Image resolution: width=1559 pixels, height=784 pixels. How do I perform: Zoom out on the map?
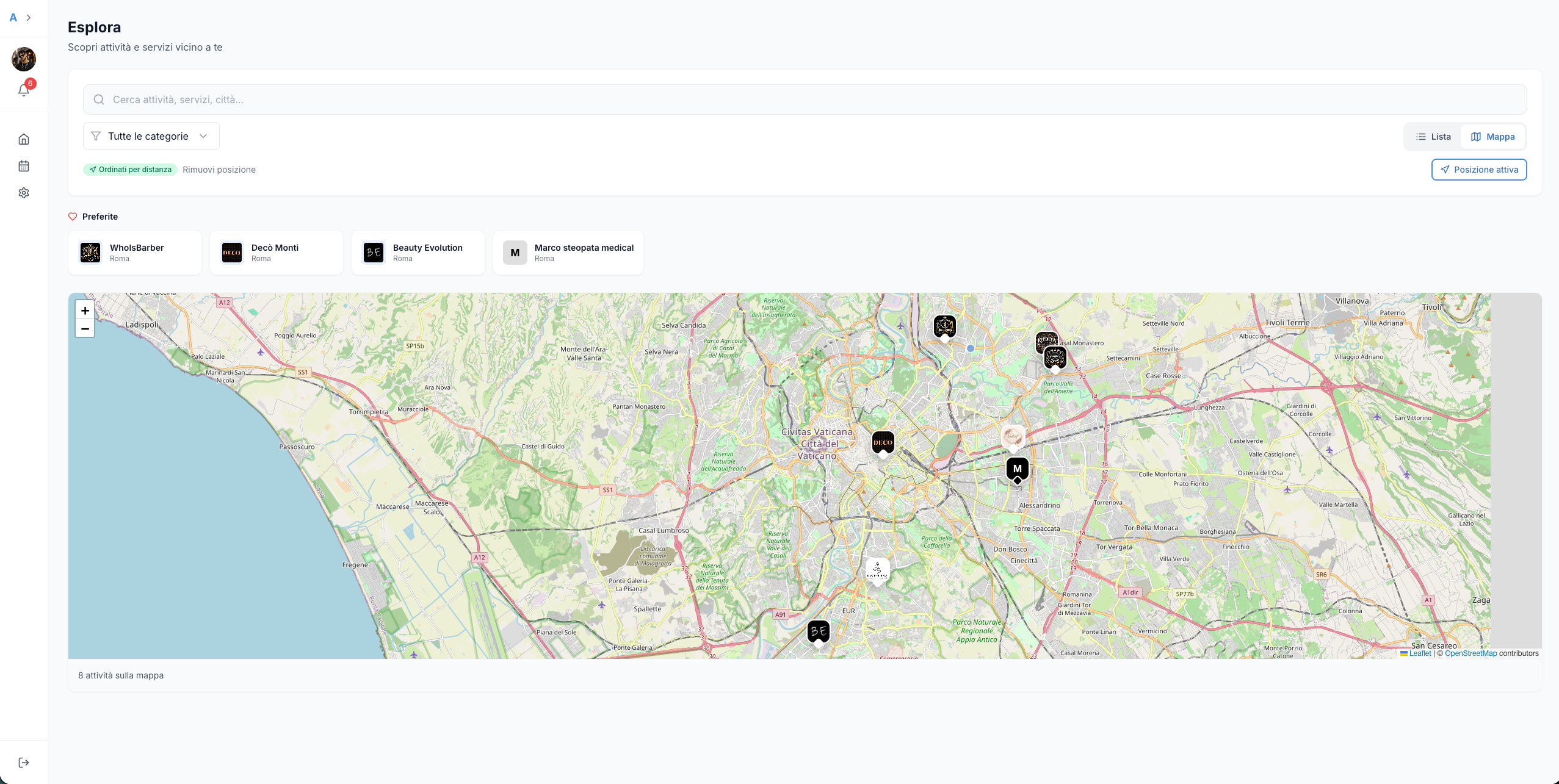coord(85,329)
